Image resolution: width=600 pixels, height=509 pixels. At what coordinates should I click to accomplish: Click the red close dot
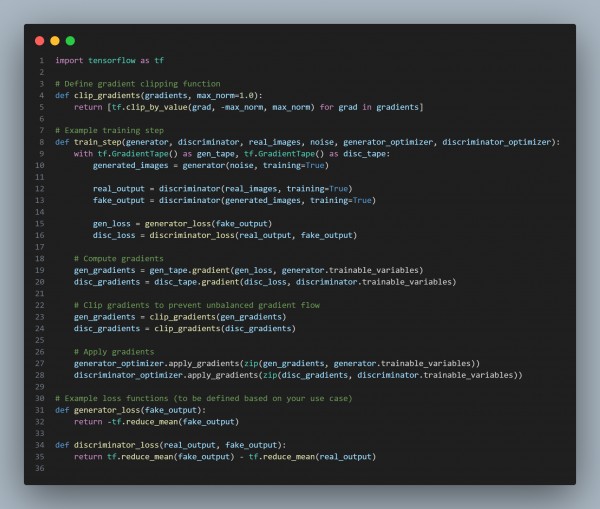point(39,41)
